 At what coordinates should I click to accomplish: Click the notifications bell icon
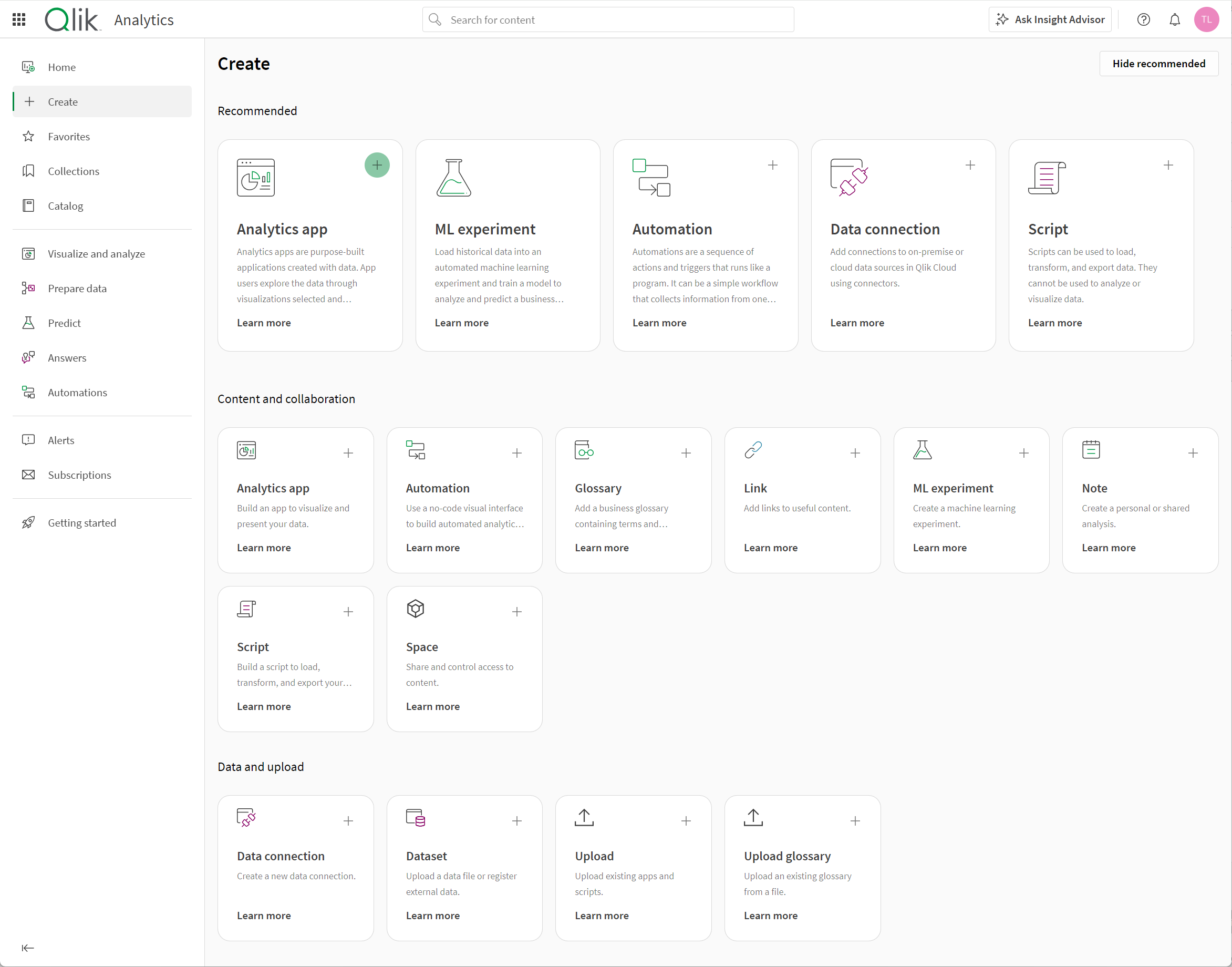click(1176, 19)
